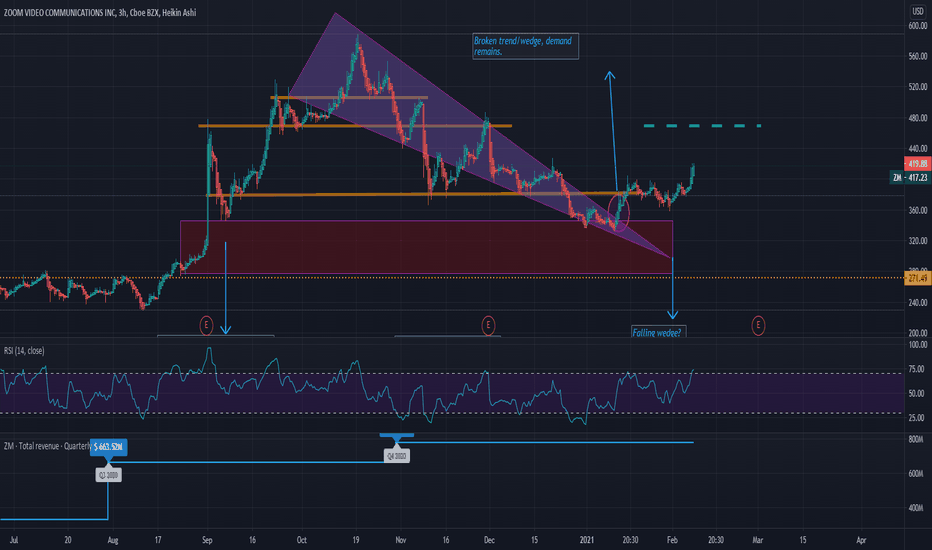Select the 'Broken trend/wedge, demand remains.' note

click(525, 46)
